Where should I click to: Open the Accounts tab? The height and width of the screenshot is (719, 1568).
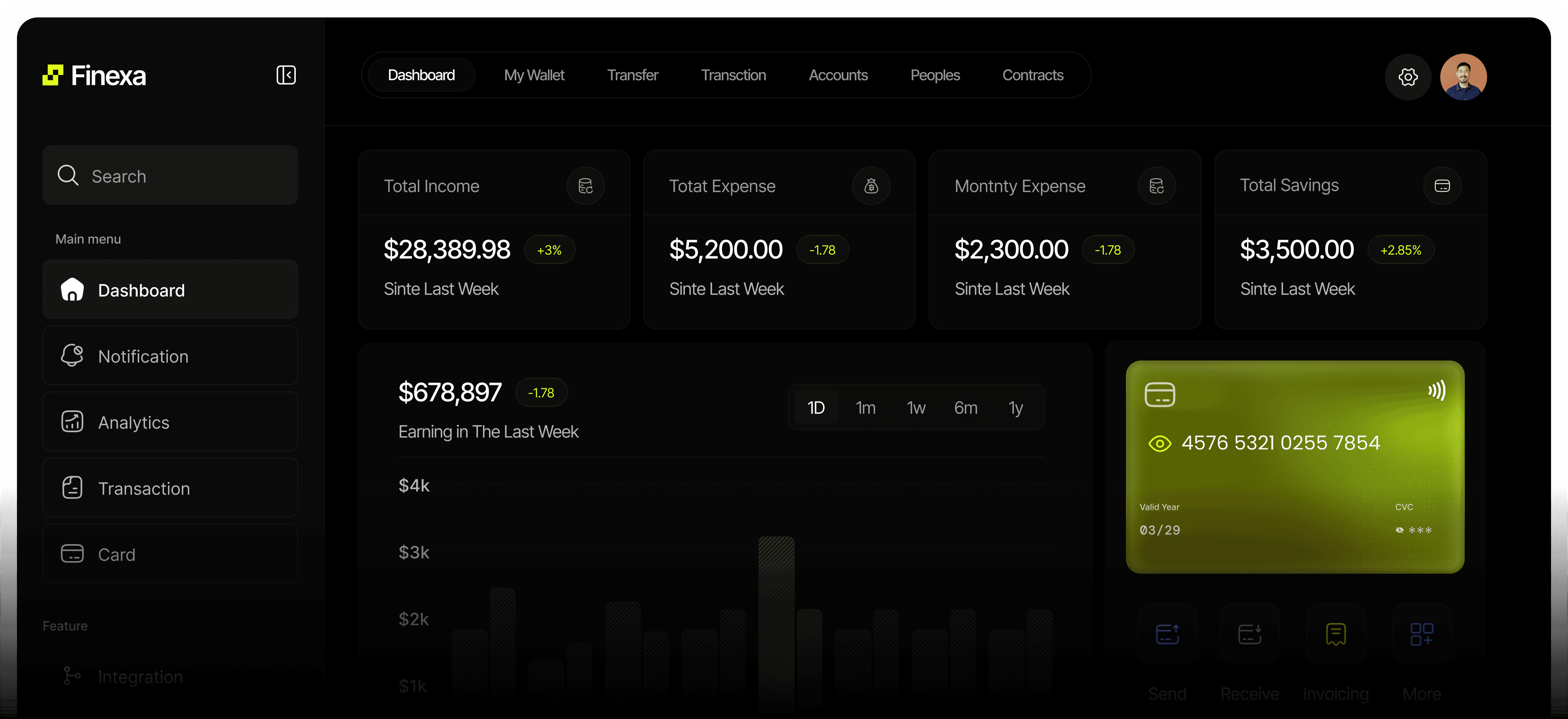837,75
